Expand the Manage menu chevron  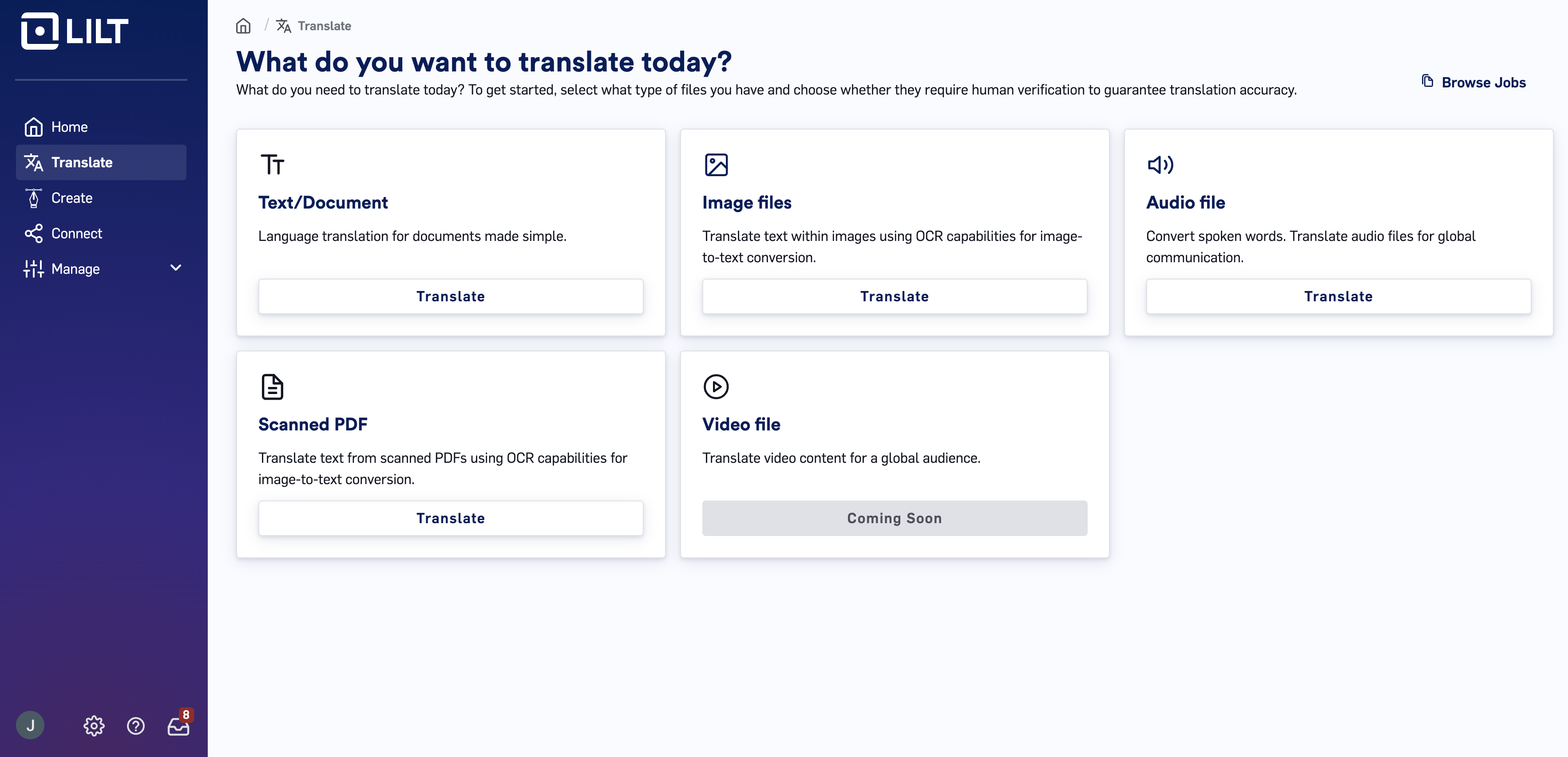[176, 268]
